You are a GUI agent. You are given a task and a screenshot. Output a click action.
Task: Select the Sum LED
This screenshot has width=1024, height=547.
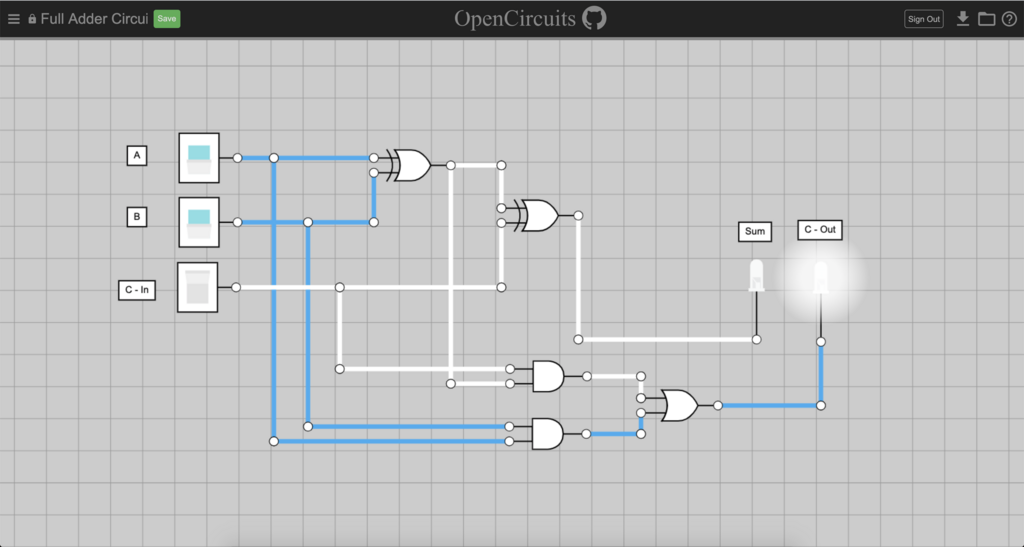tap(756, 275)
